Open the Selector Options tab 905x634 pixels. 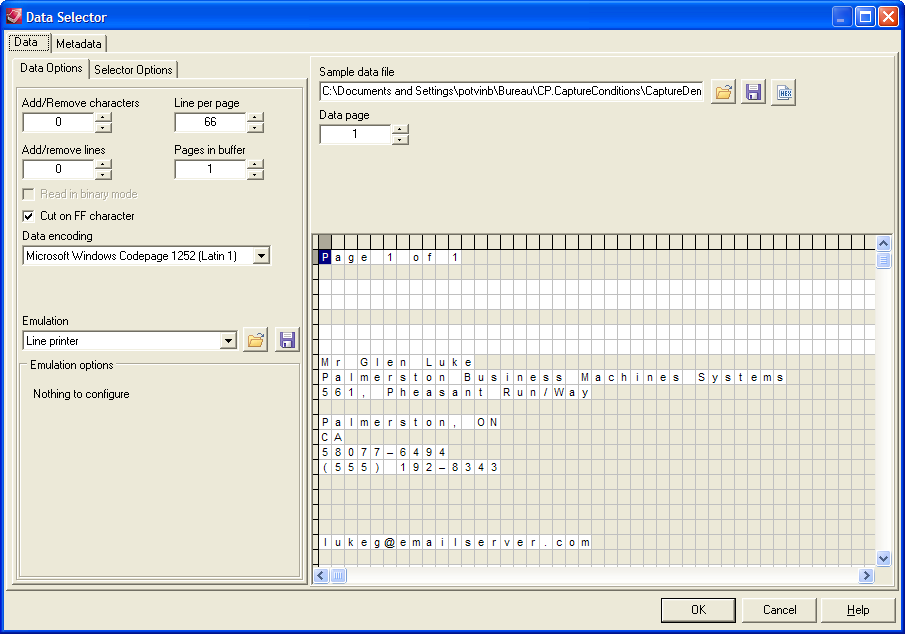133,69
